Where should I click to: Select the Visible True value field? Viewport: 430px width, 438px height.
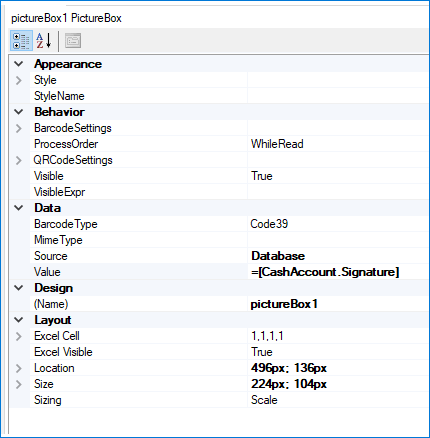point(338,176)
